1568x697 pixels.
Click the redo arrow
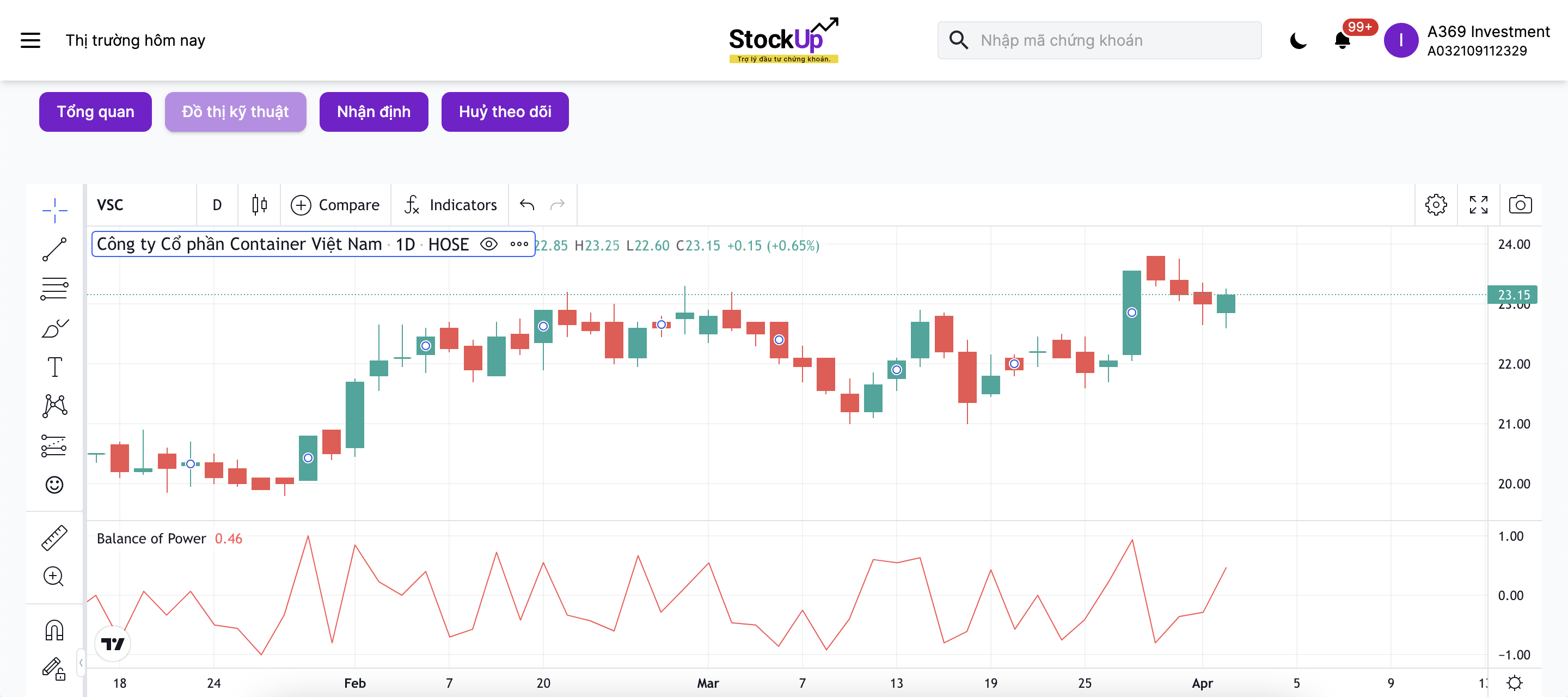(x=558, y=205)
